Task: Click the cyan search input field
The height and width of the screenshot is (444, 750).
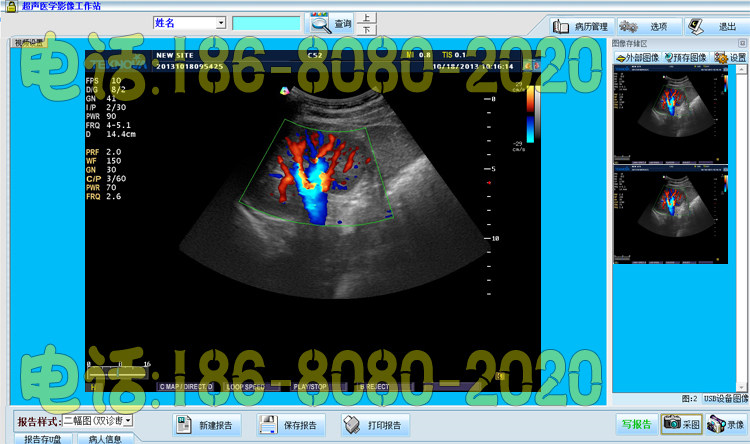Action: (266, 23)
